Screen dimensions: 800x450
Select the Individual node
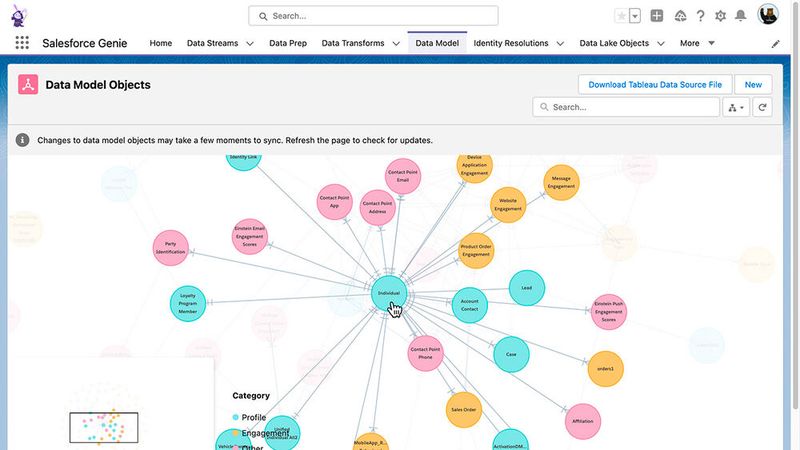[389, 293]
